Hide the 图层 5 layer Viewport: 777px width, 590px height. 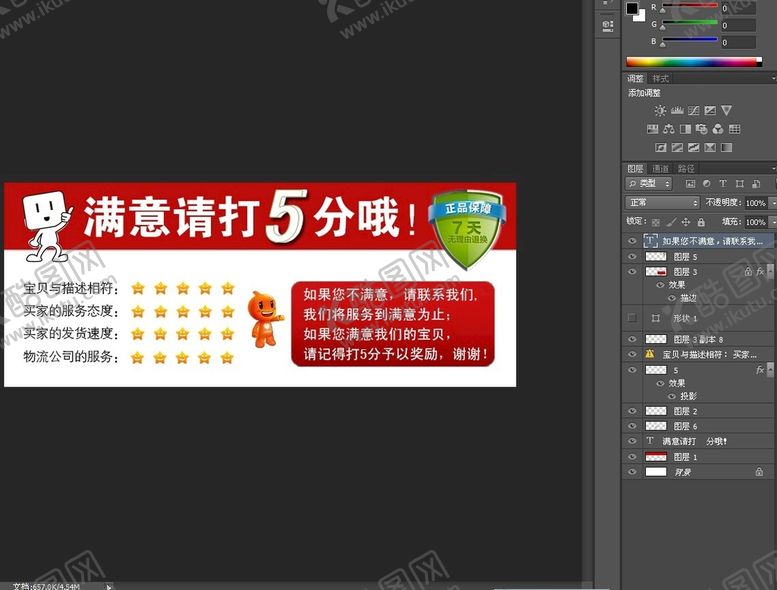click(x=631, y=257)
